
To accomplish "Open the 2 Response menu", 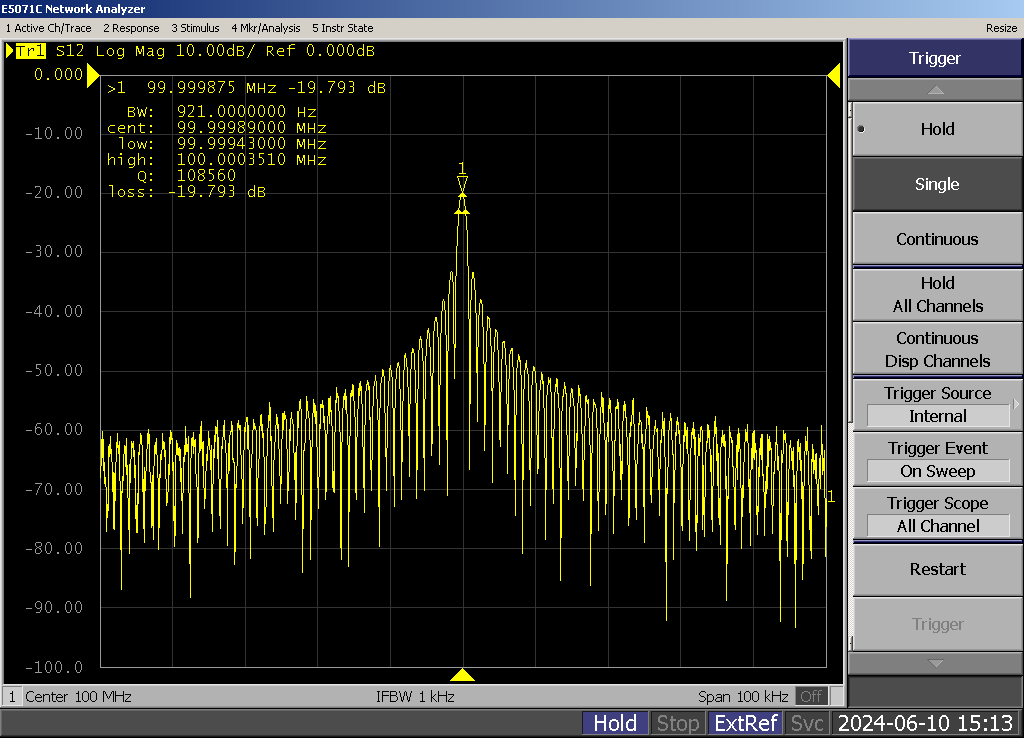I will click(131, 28).
